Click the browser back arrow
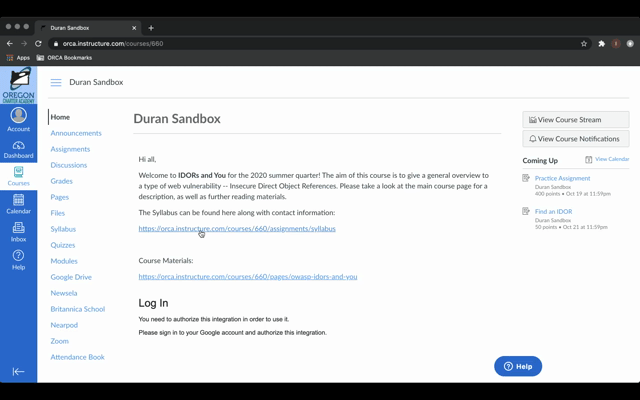 click(10, 44)
